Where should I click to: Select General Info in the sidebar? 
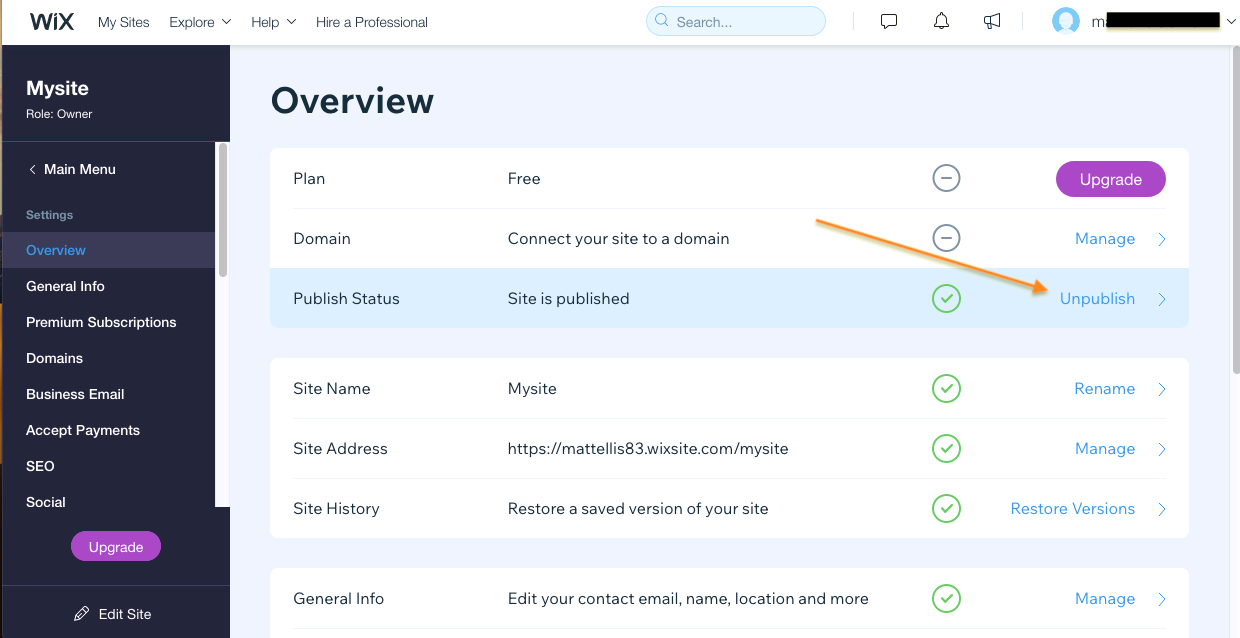pyautogui.click(x=65, y=286)
